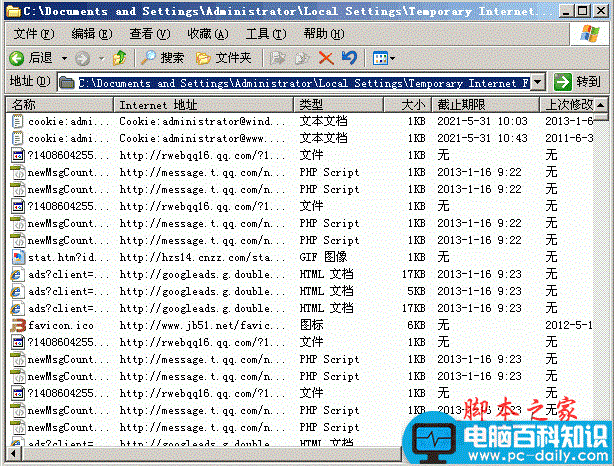
Task: Sort by 截止期限 column header
Action: tap(486, 105)
